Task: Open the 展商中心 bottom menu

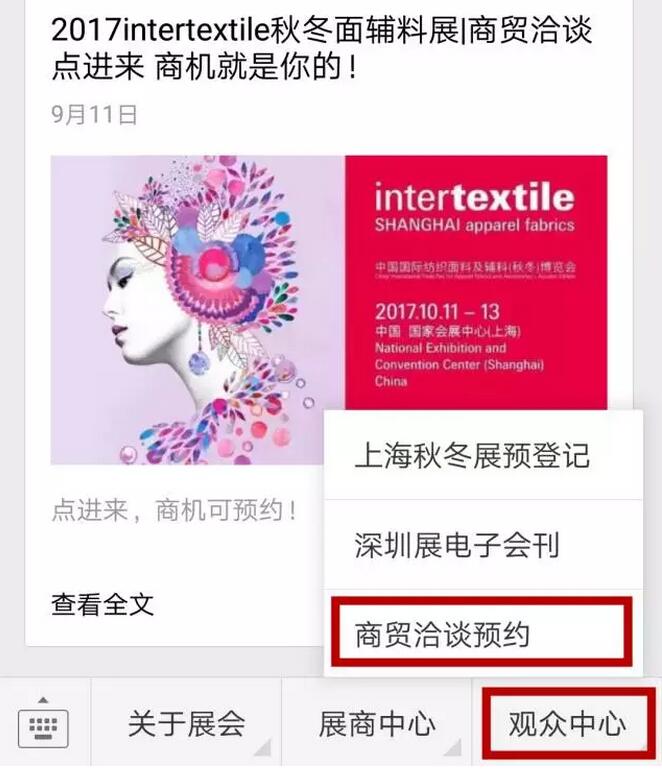Action: point(377,723)
